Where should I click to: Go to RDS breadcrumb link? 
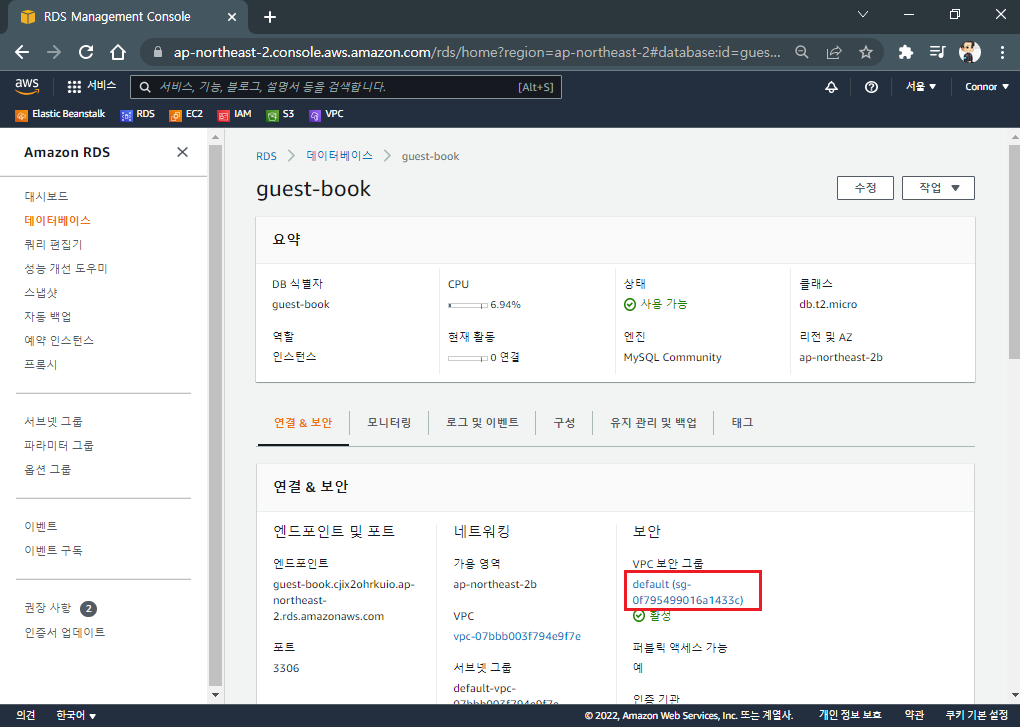[x=266, y=156]
